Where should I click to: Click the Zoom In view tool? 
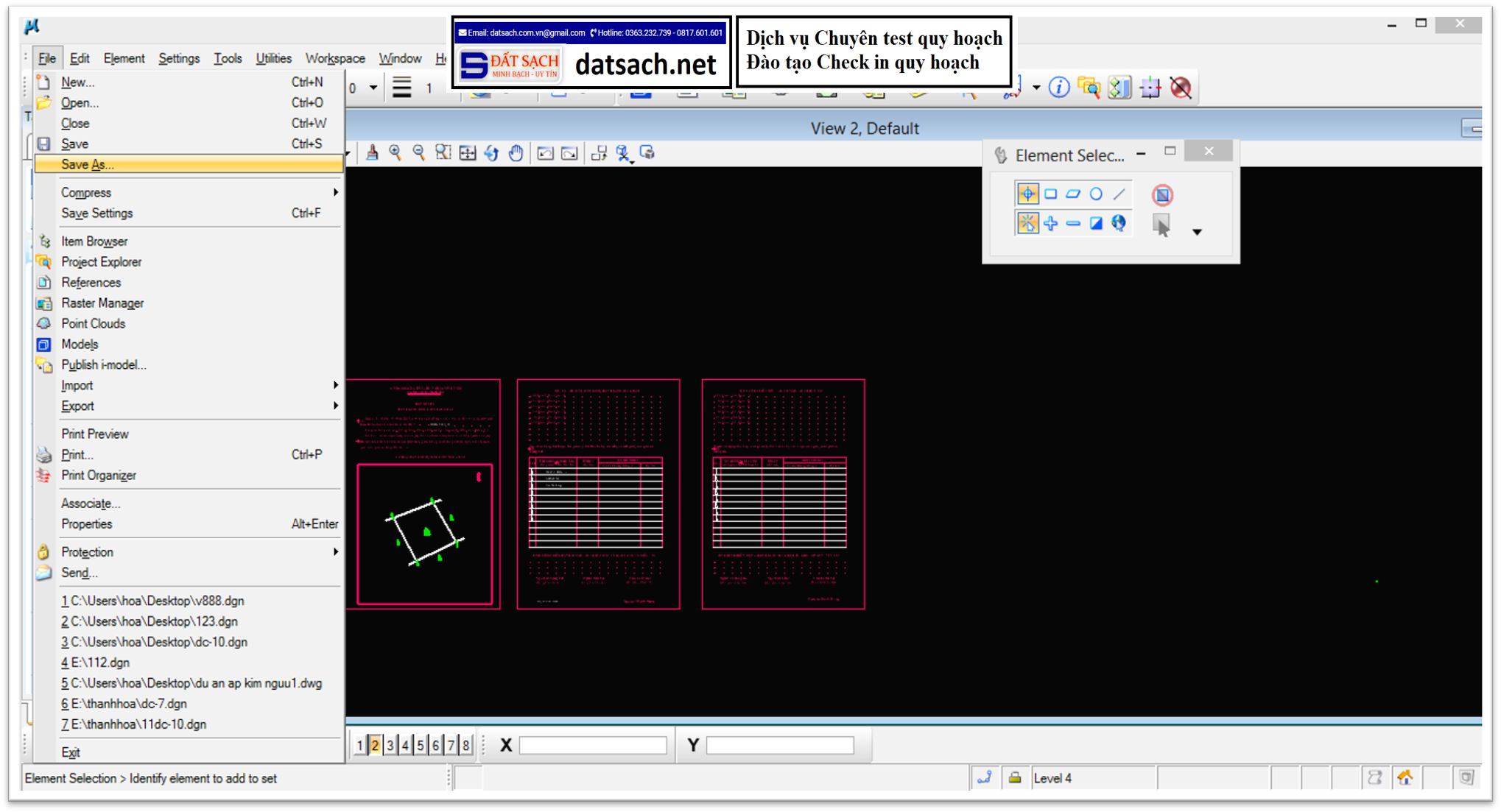396,153
